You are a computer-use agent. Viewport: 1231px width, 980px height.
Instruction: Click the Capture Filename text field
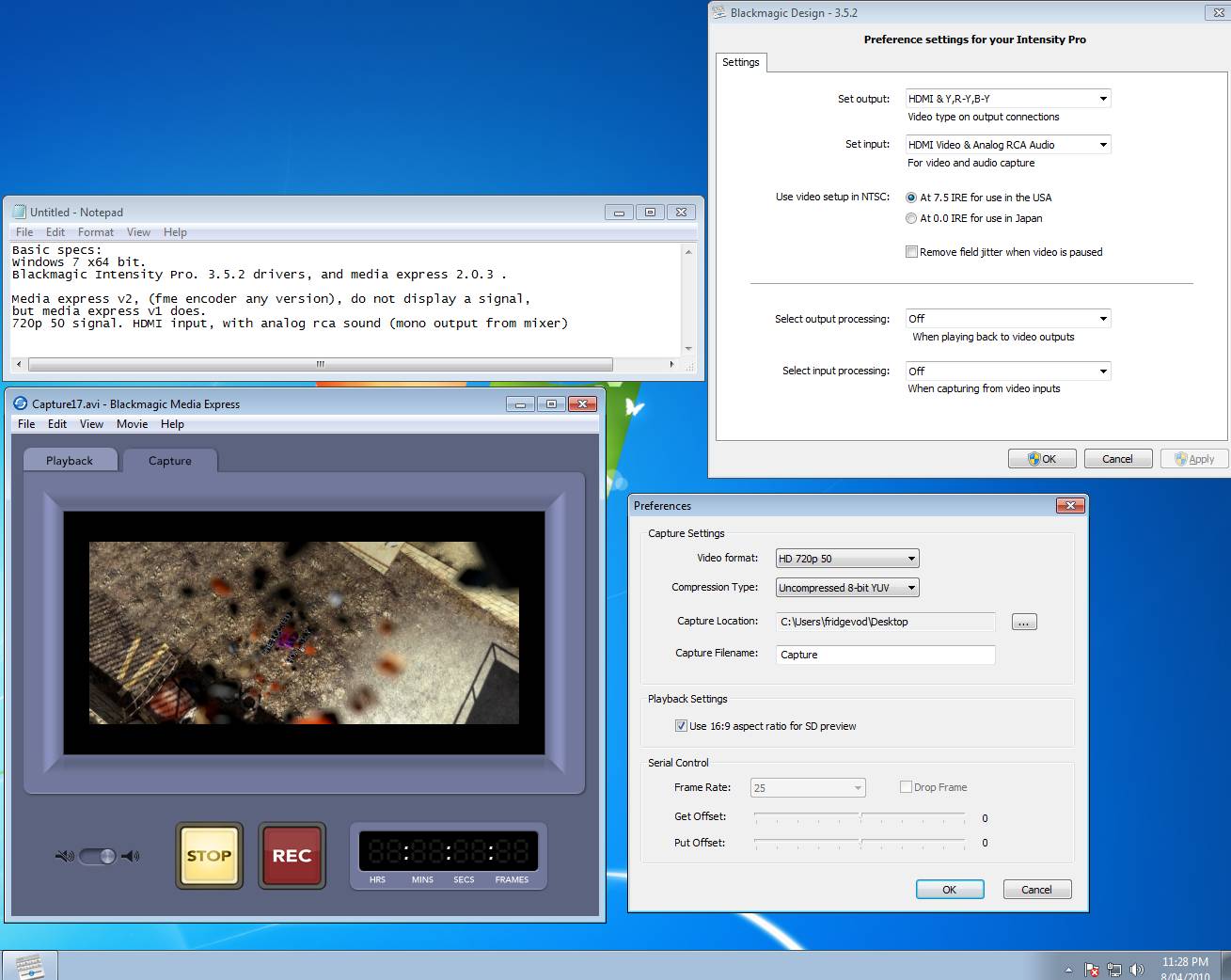click(x=885, y=655)
